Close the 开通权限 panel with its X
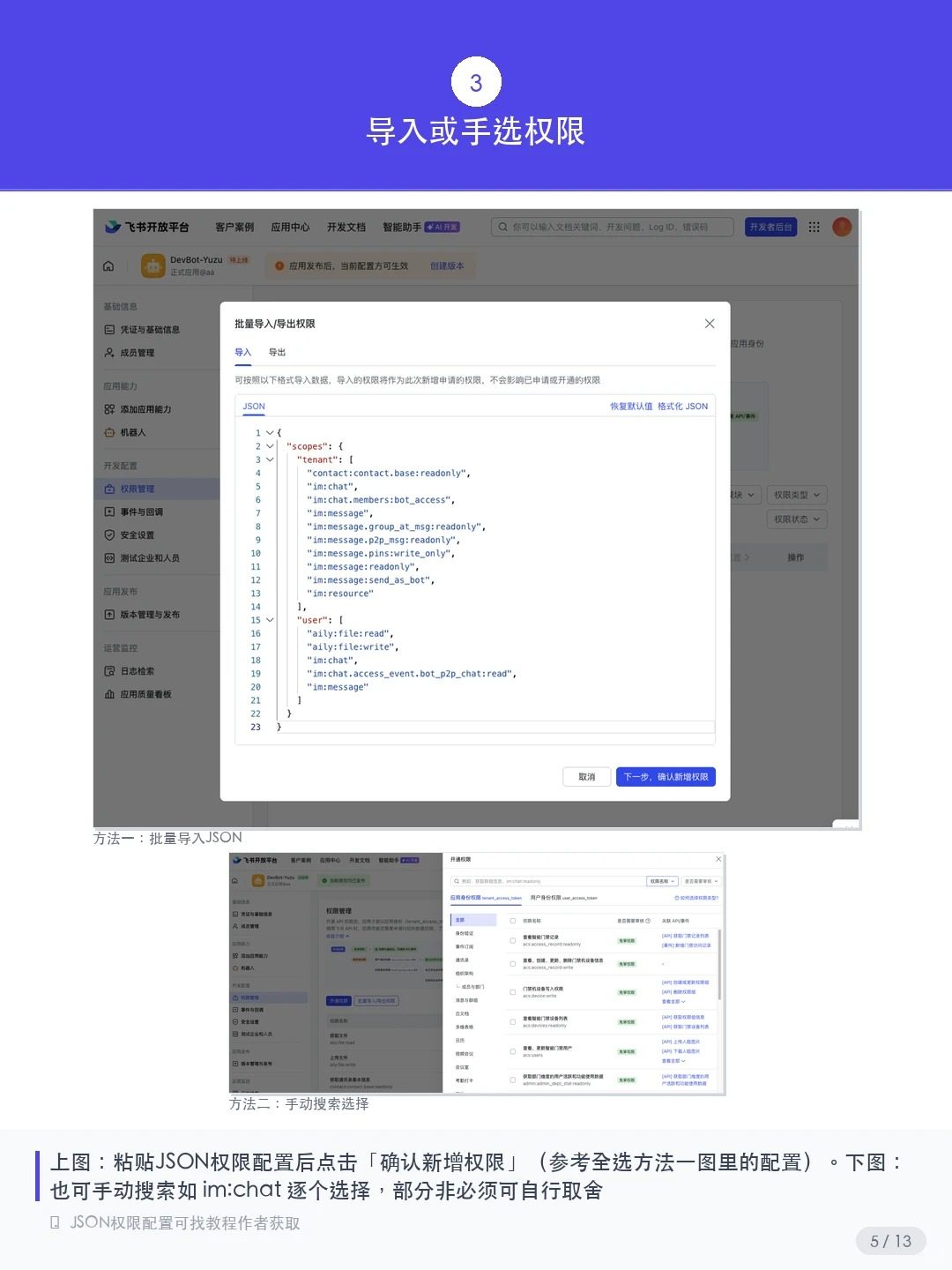The width and height of the screenshot is (952, 1270). 718,859
